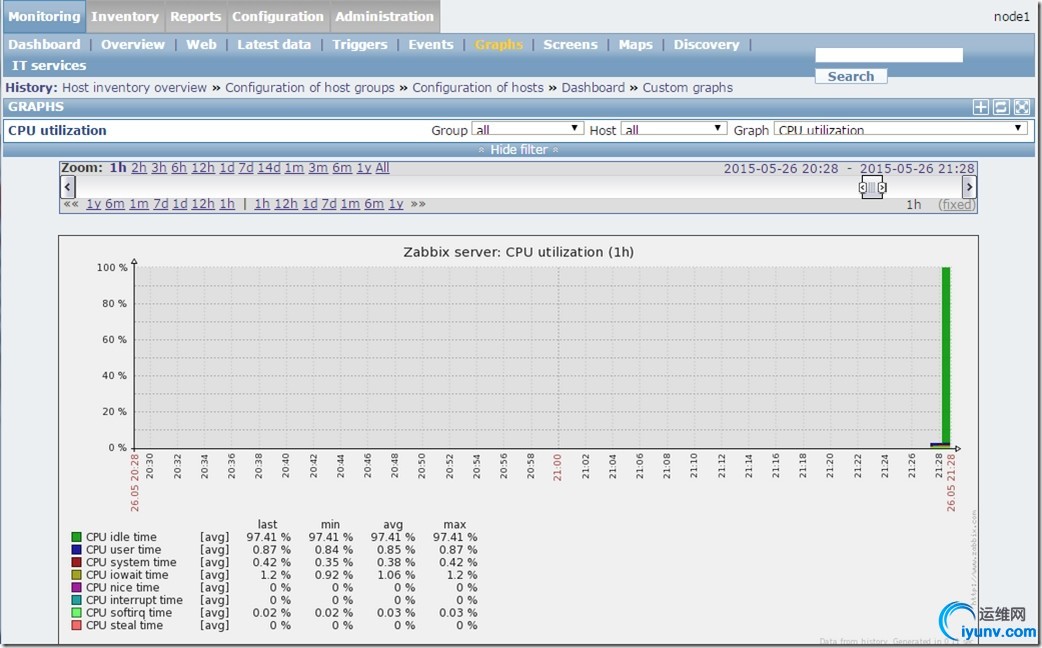This screenshot has width=1042, height=648.
Task: Set zoom to 3h
Action: point(159,168)
